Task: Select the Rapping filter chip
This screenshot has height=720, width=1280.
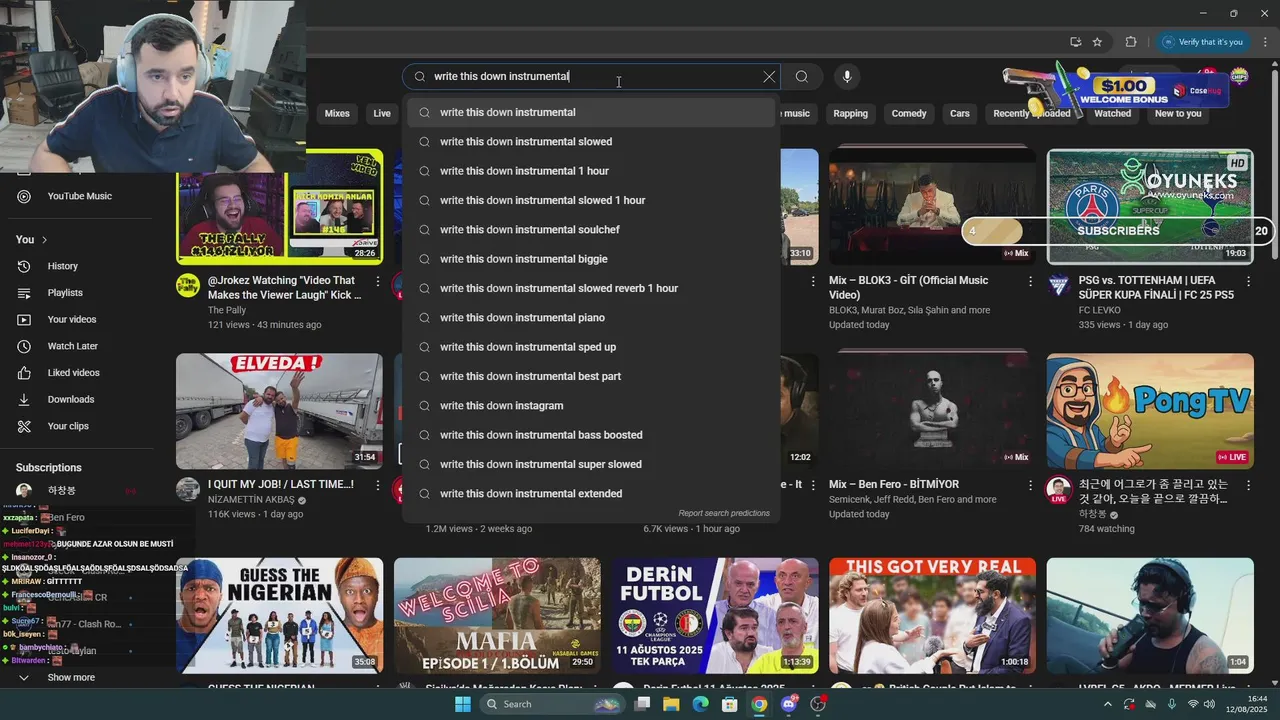Action: (x=850, y=113)
